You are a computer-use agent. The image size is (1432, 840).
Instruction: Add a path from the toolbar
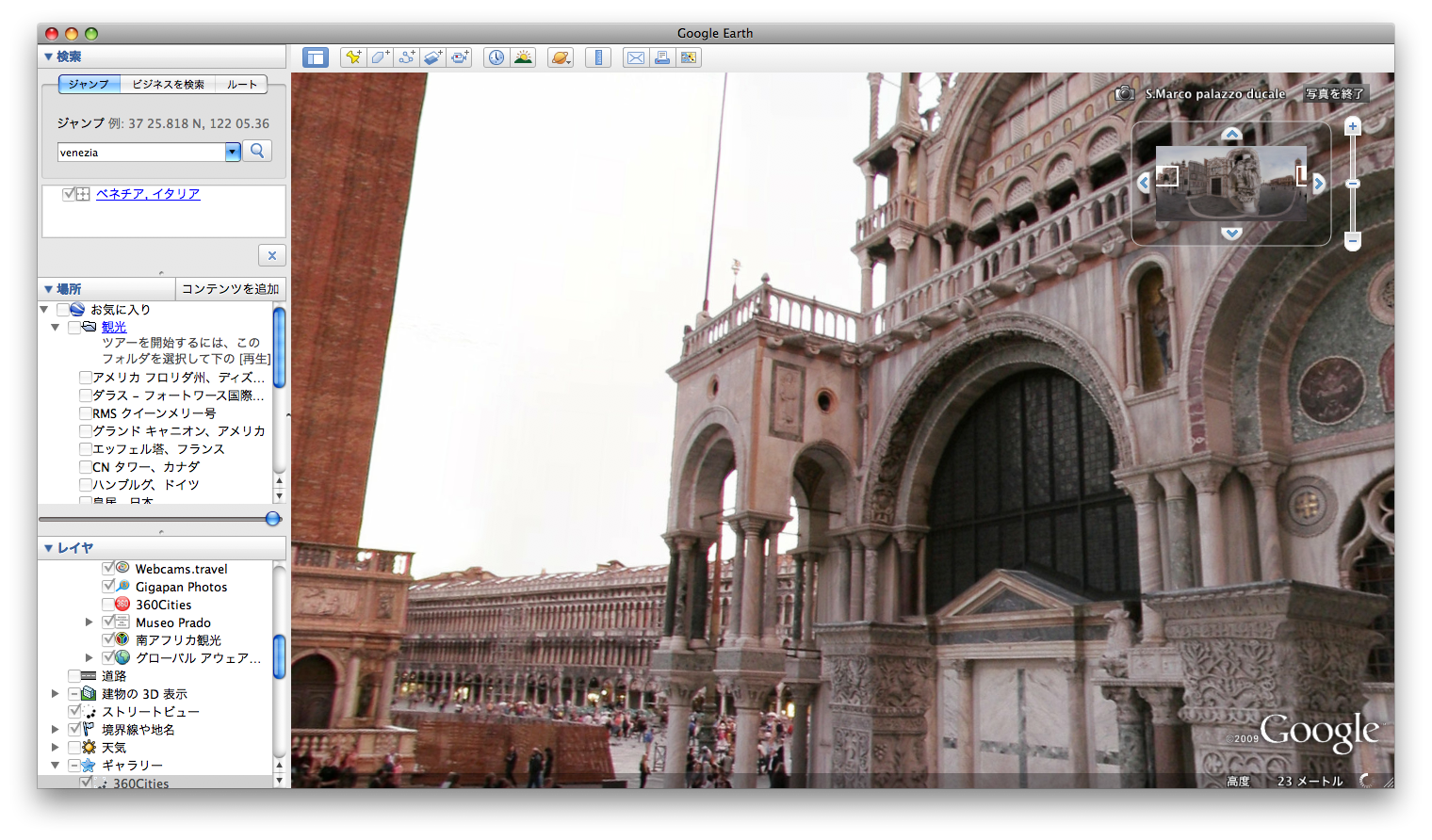(x=406, y=57)
